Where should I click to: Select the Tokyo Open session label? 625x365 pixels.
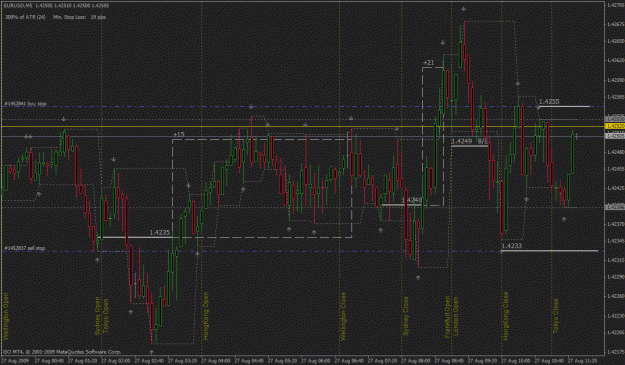coord(106,316)
